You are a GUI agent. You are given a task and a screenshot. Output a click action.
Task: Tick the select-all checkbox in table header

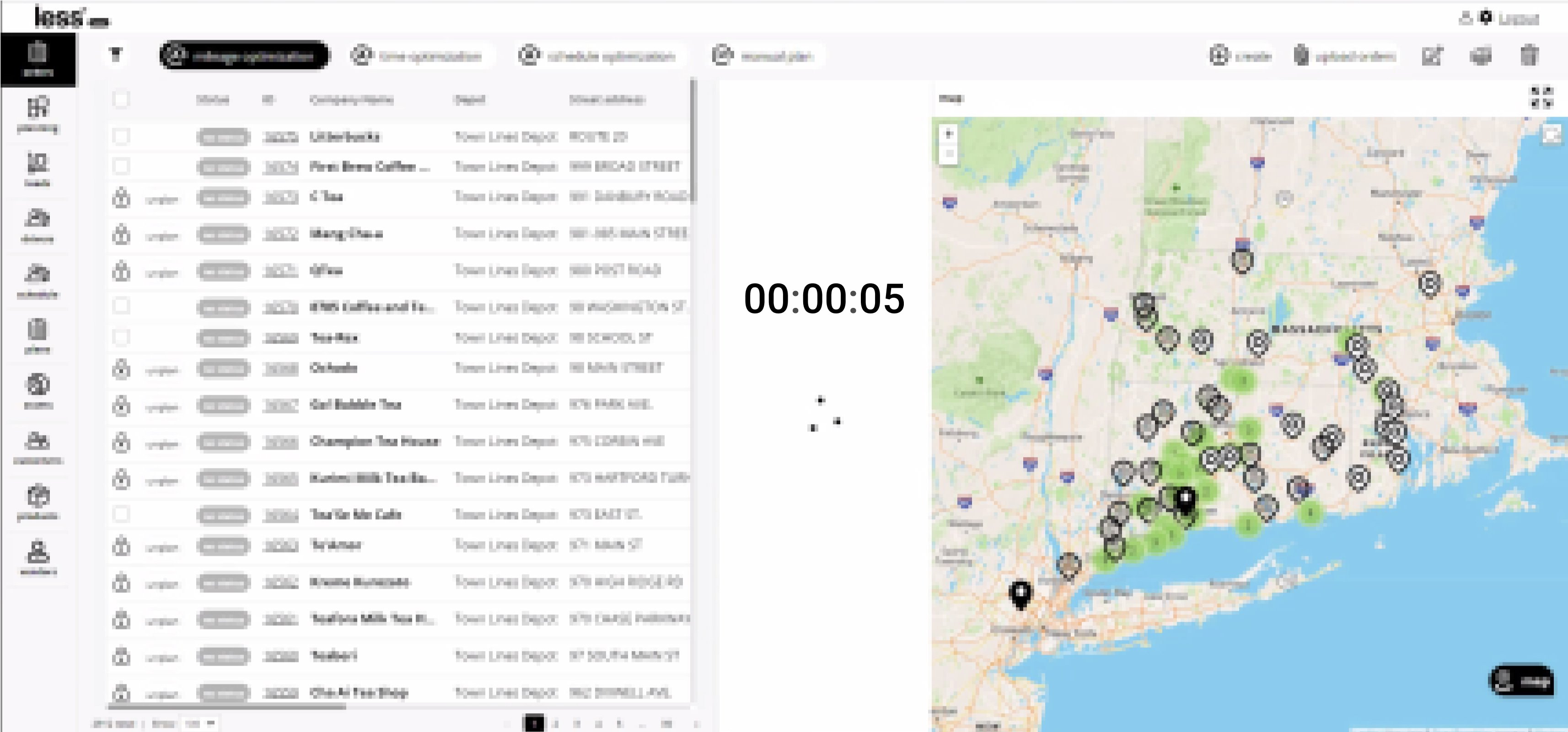pos(121,99)
